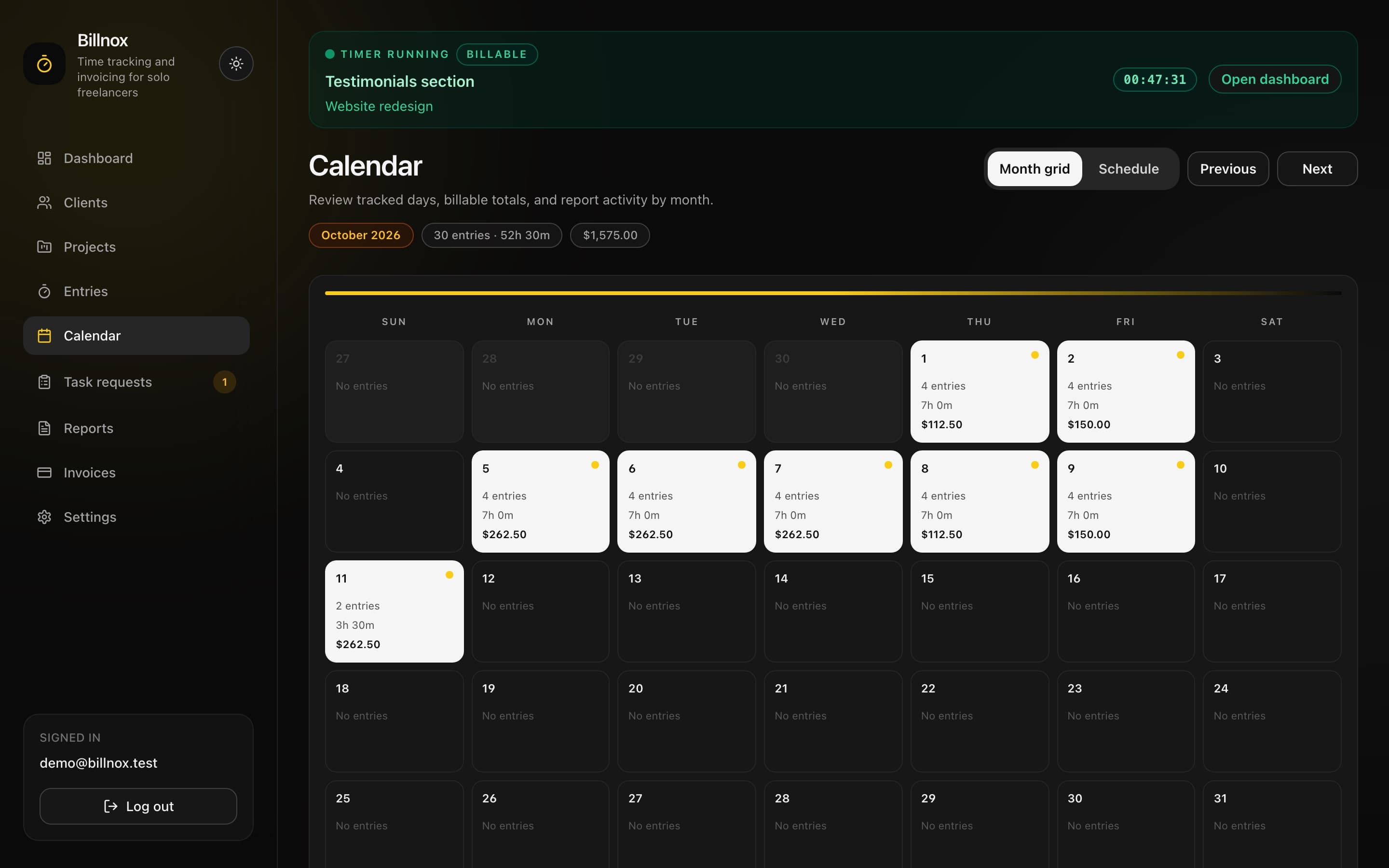This screenshot has width=1389, height=868.
Task: Click the BILLABLE tag in timer banner
Action: click(x=497, y=54)
